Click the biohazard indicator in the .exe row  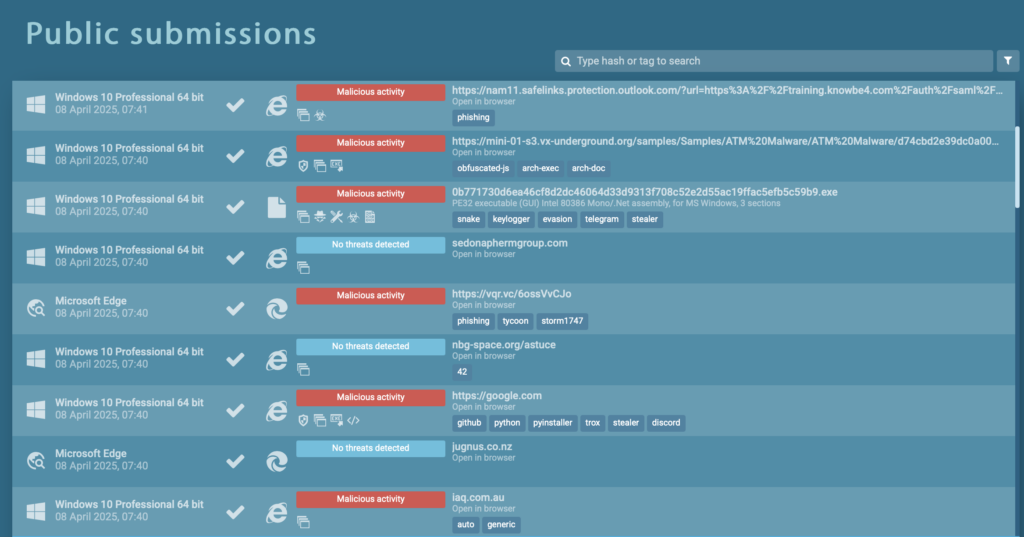coord(353,218)
